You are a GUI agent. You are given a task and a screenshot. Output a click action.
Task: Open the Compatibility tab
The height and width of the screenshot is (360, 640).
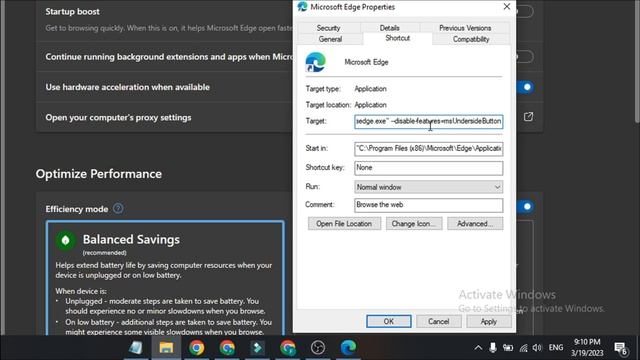(471, 39)
